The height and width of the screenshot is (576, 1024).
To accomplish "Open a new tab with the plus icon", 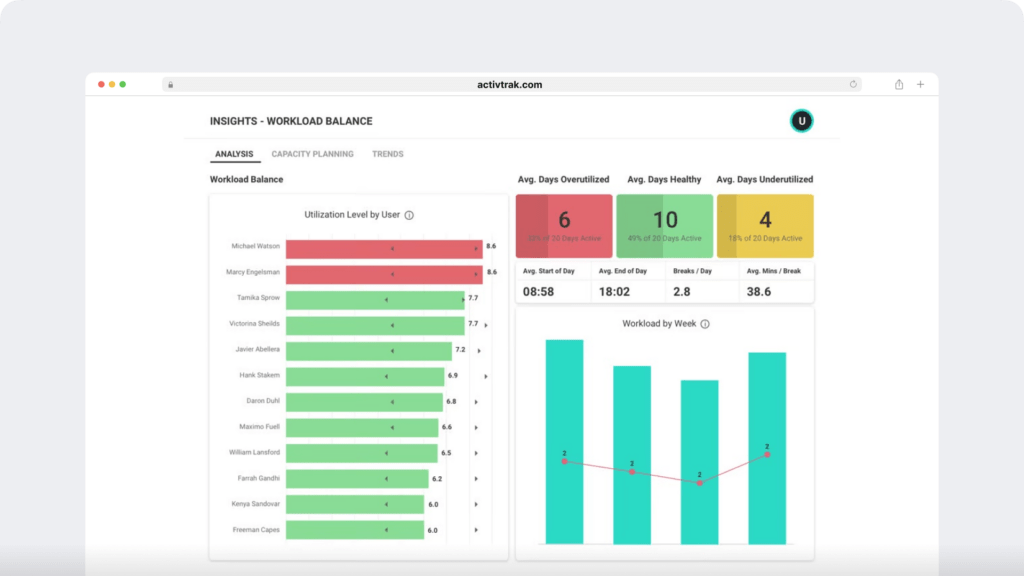I will 920,84.
